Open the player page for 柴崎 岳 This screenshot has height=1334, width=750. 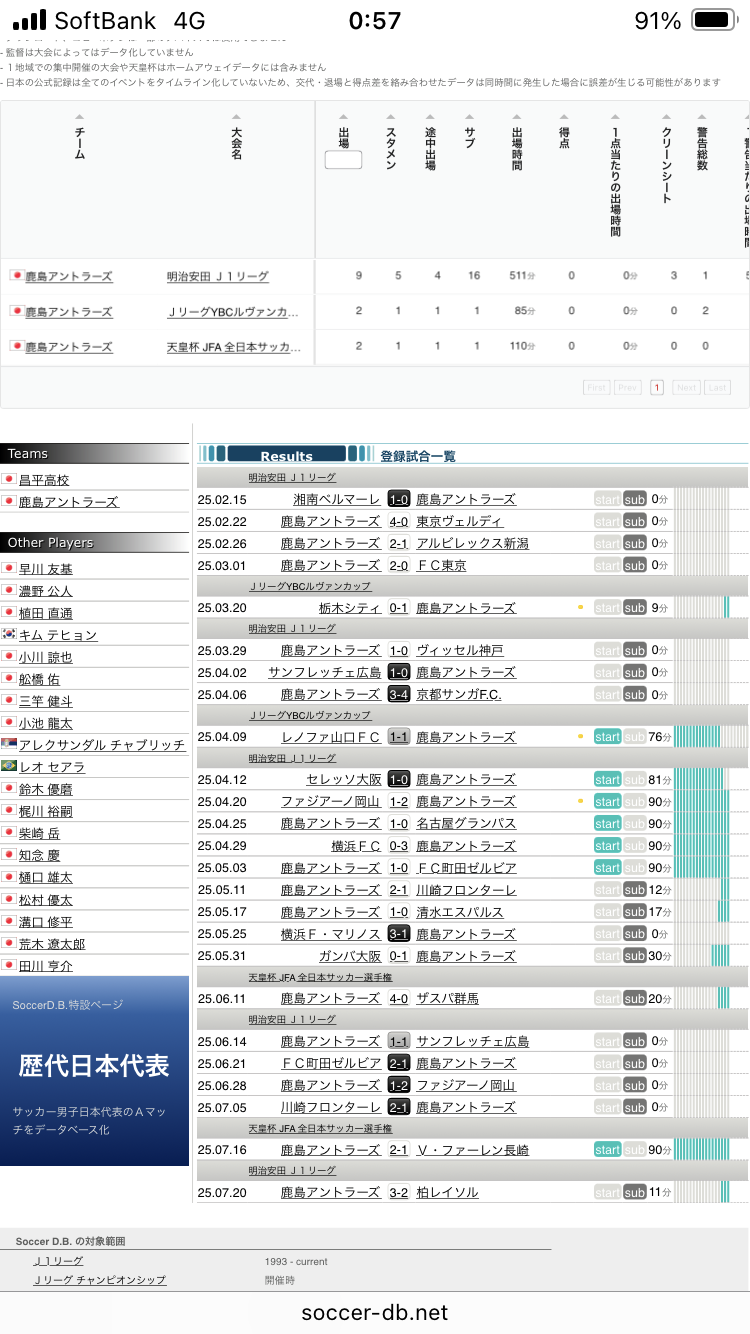click(x=39, y=833)
